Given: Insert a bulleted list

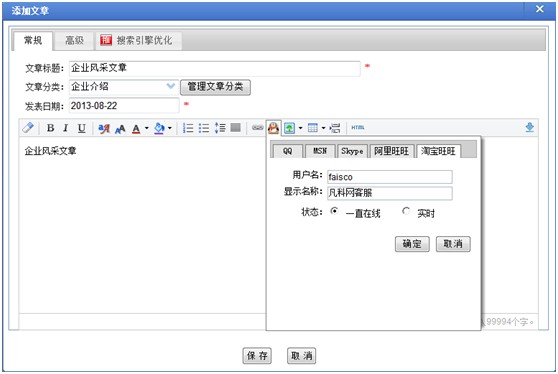Looking at the screenshot, I should click(x=204, y=128).
